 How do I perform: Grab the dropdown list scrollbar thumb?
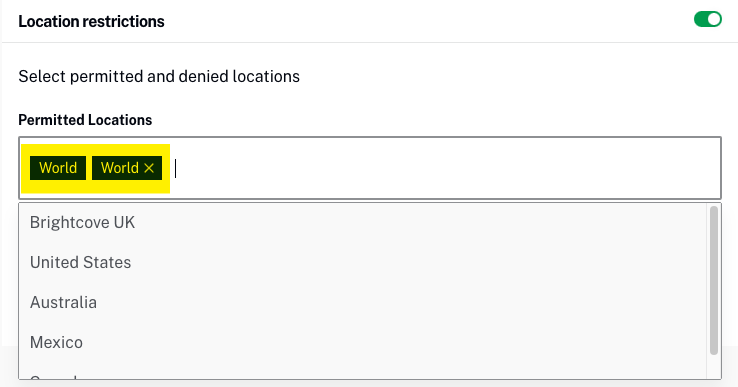click(x=714, y=280)
